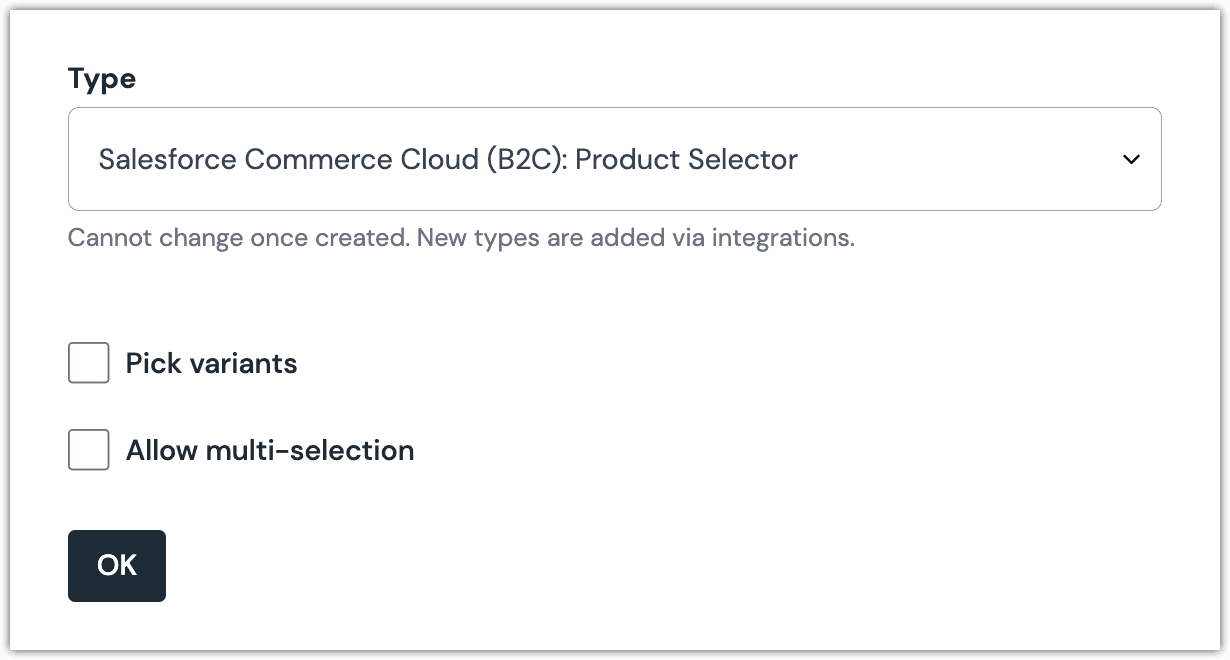Viewport: 1230px width, 660px height.
Task: Click the "New types are added via integrations" note
Action: (635, 239)
